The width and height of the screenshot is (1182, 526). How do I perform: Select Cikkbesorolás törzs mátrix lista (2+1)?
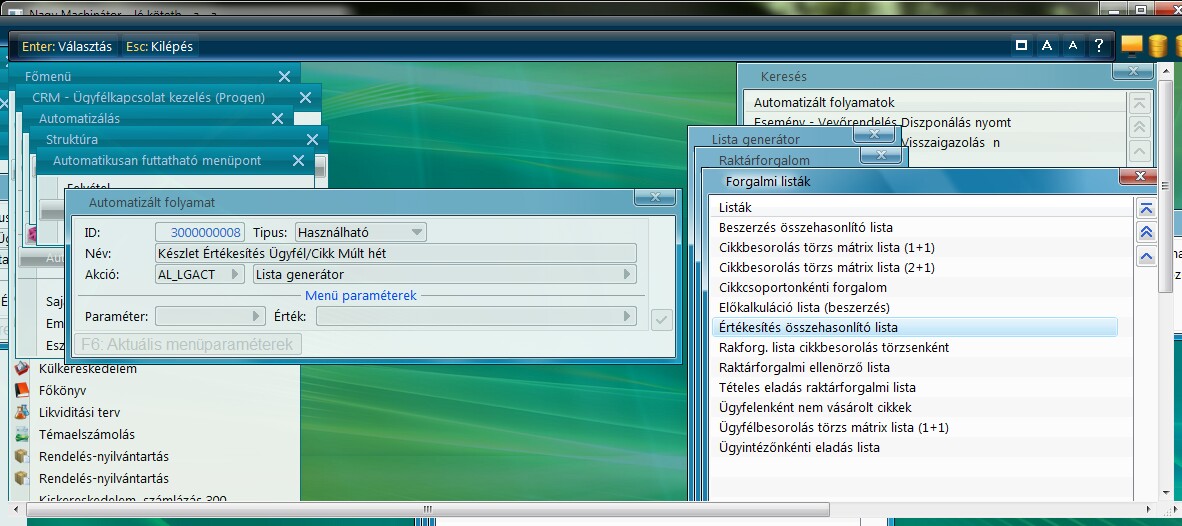(x=914, y=268)
